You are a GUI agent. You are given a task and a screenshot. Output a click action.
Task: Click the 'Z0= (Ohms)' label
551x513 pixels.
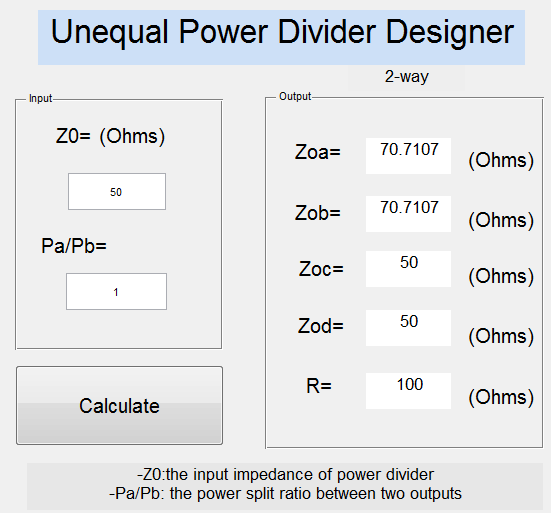(x=110, y=136)
